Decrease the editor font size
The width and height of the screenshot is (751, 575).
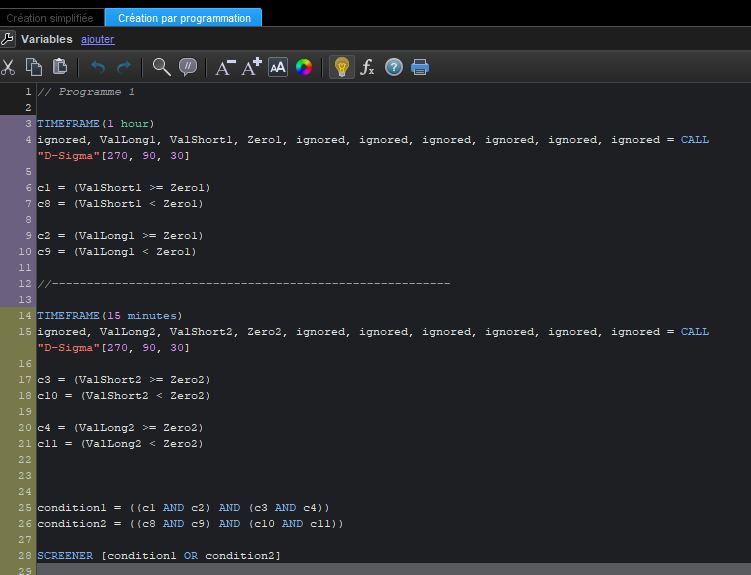pyautogui.click(x=225, y=67)
